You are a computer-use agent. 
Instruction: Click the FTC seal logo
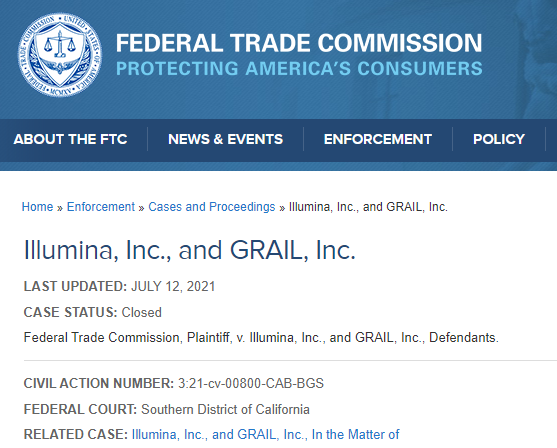pos(60,55)
